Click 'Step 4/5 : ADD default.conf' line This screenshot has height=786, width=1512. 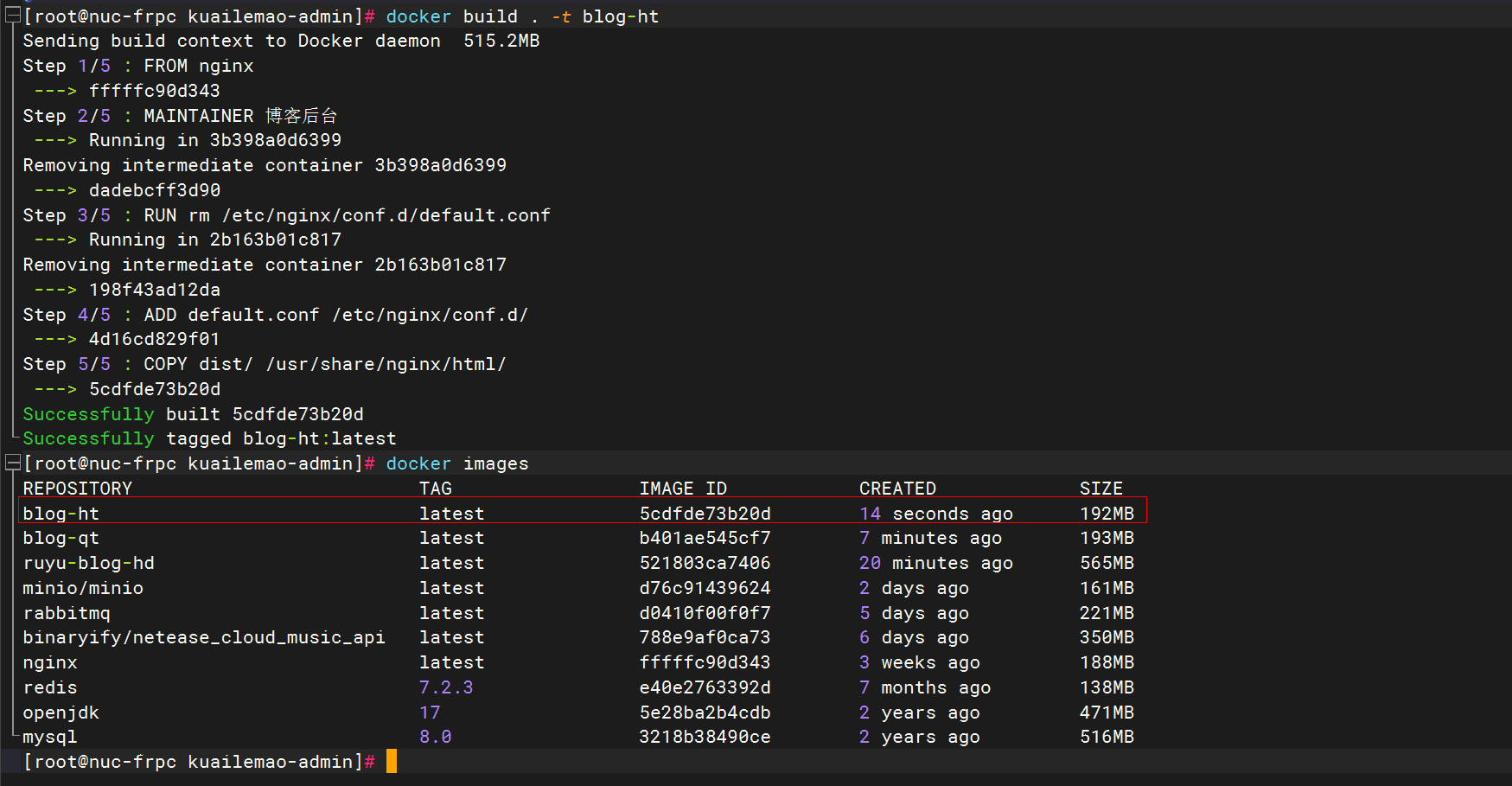click(276, 315)
